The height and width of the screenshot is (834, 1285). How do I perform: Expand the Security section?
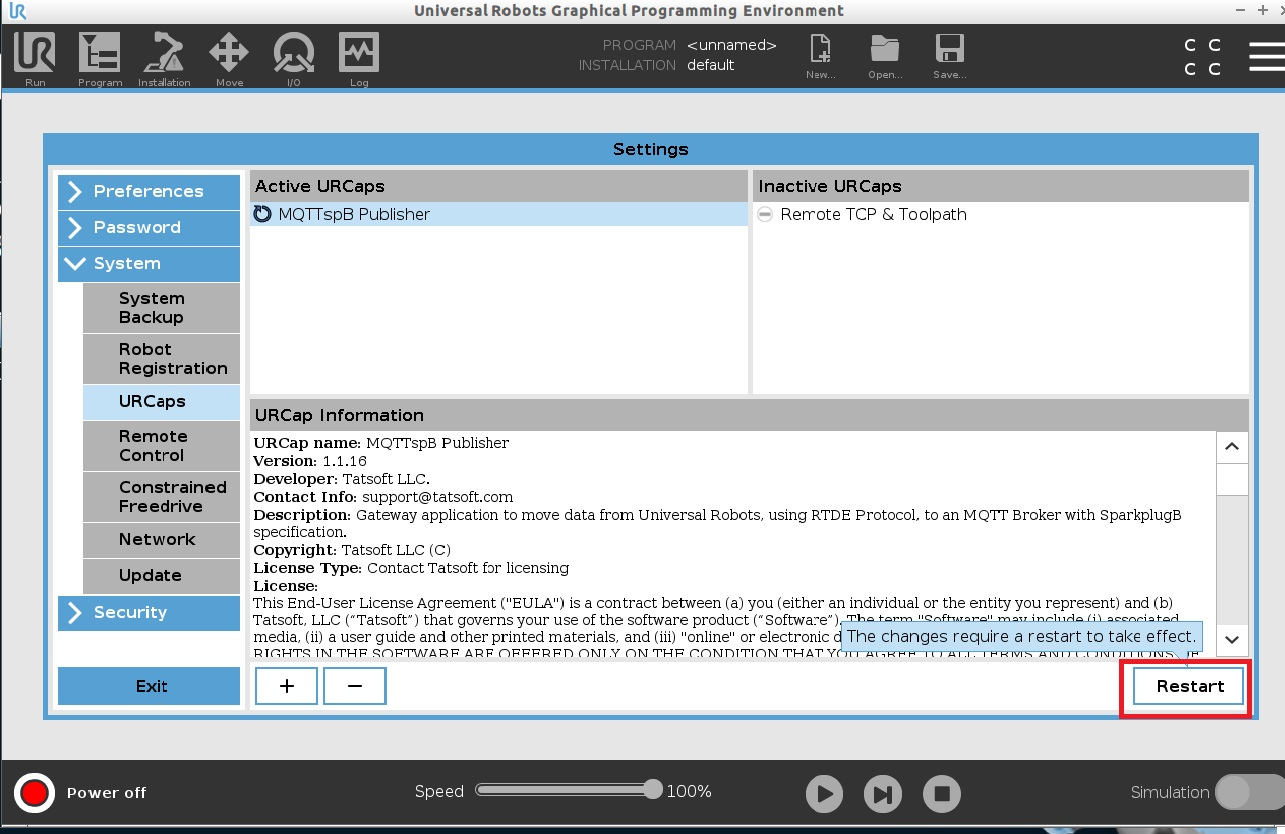pyautogui.click(x=149, y=613)
